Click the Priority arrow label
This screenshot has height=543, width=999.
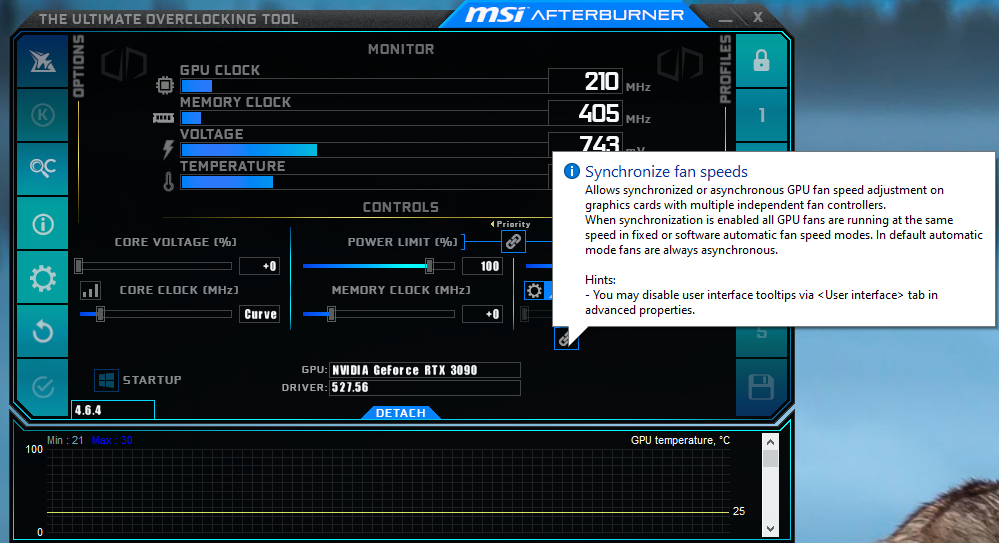tap(510, 224)
